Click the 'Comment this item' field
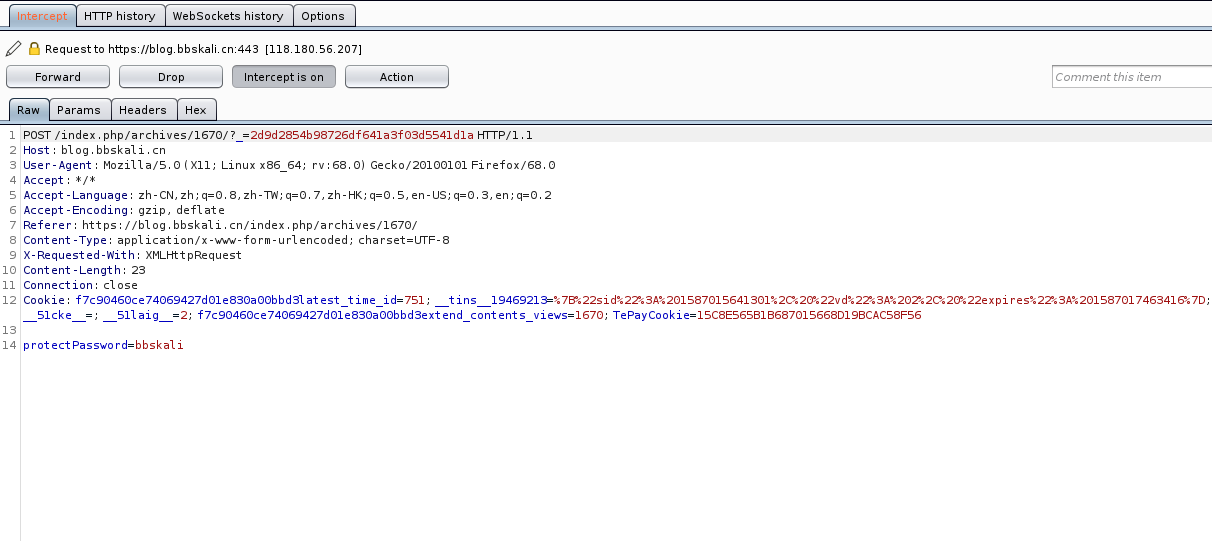This screenshot has height=541, width=1212. pos(1130,77)
